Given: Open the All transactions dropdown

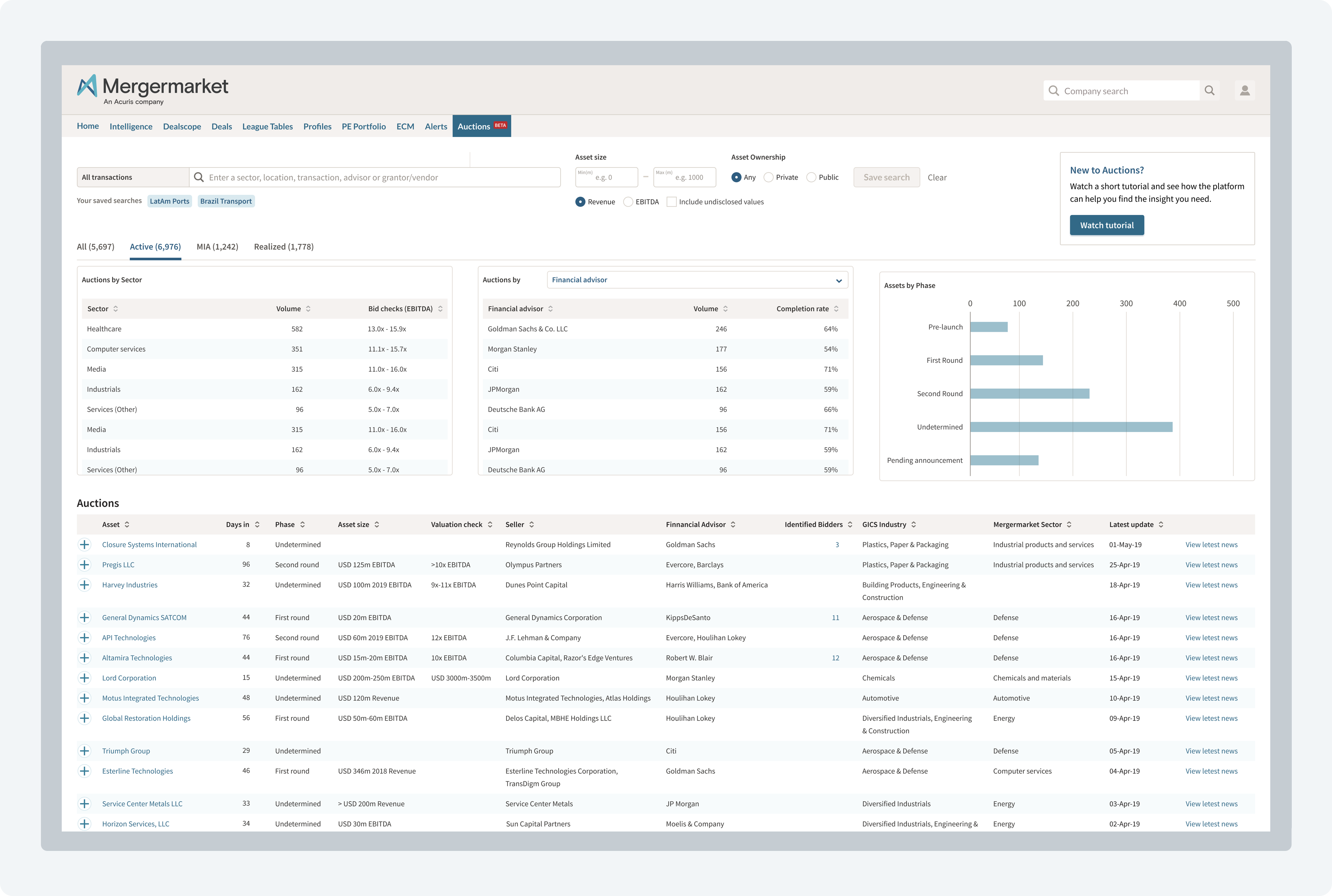Looking at the screenshot, I should pos(133,177).
